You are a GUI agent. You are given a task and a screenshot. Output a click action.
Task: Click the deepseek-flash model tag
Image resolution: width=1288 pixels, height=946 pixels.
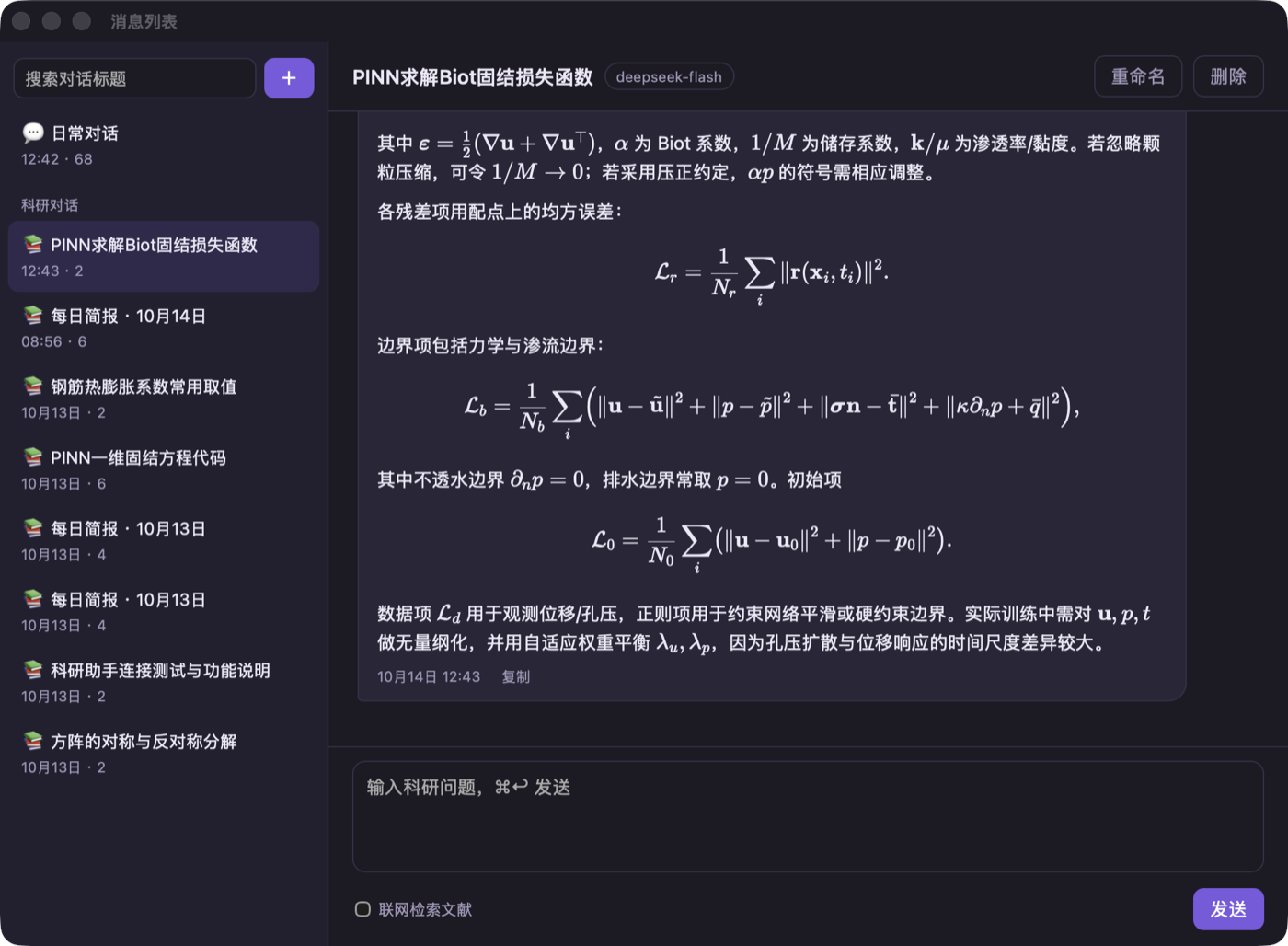click(x=669, y=77)
